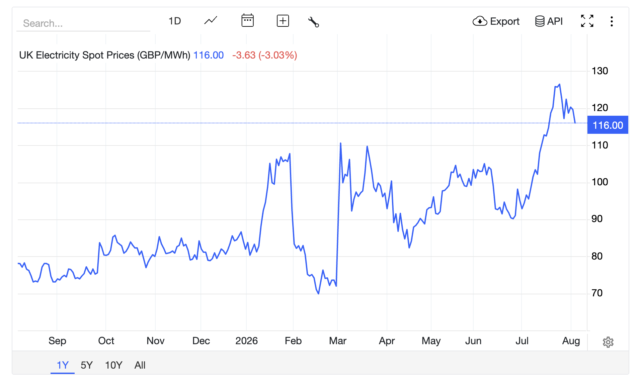Screen dimensions: 640x386
Task: Toggle fullscreen chart view
Action: 587,21
